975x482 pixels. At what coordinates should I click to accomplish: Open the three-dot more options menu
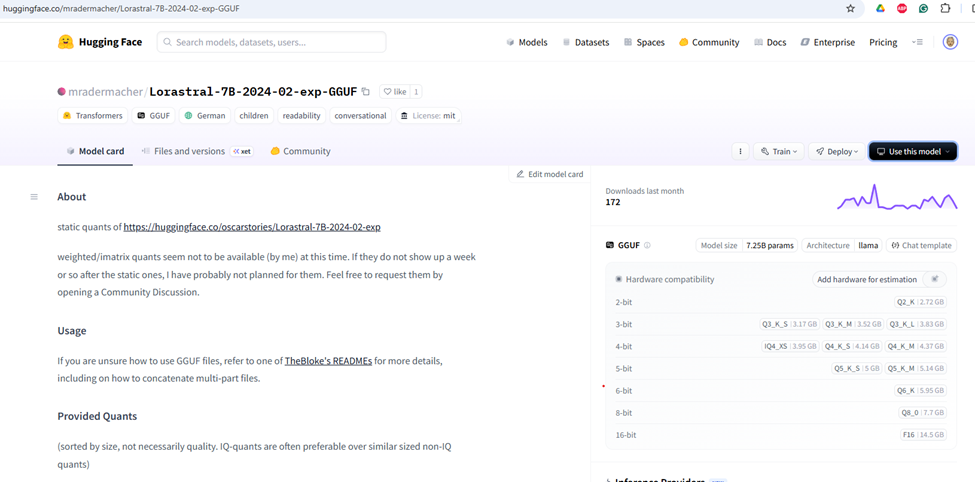[x=740, y=152]
